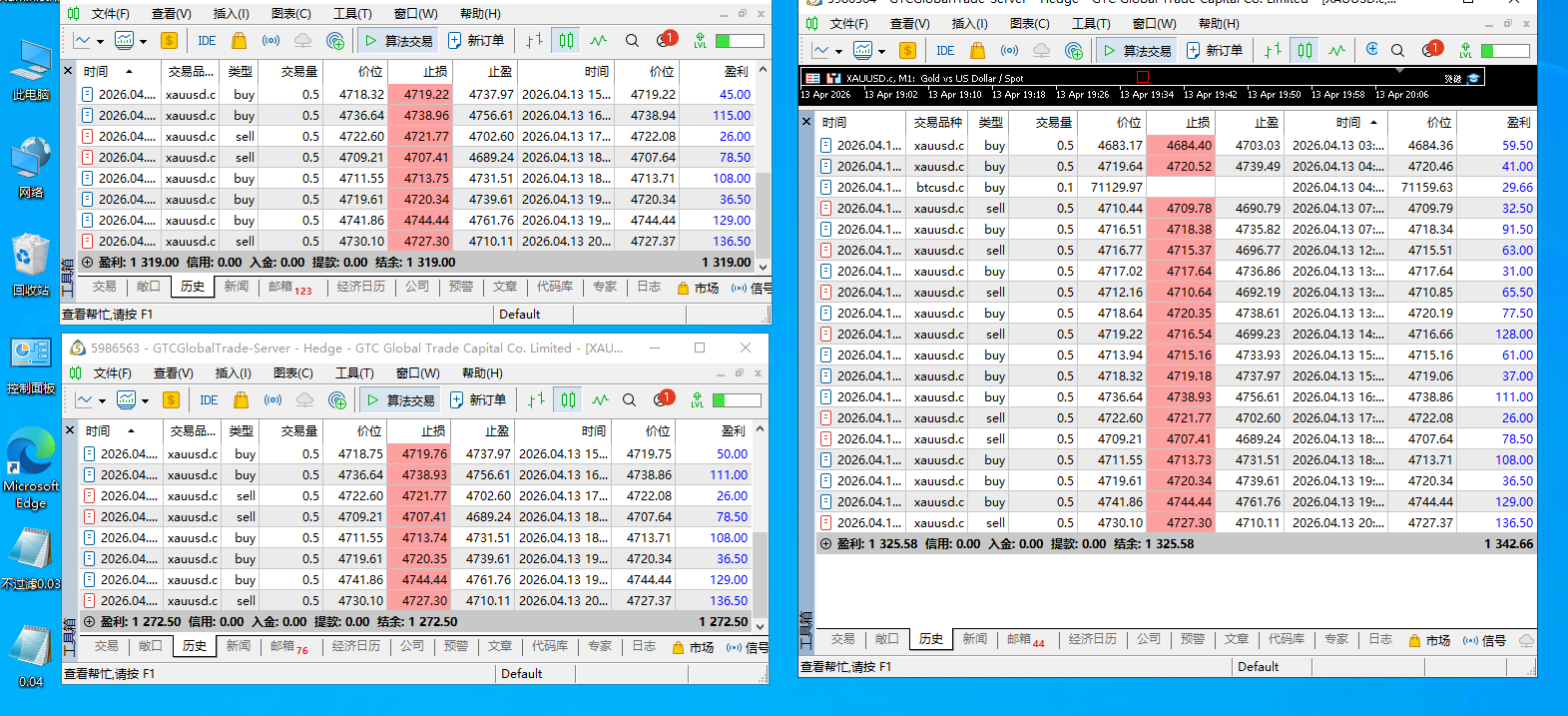Viewport: 1568px width, 716px height.
Task: Expand chart type dropdown arrow in top-left terminal
Action: [x=100, y=42]
